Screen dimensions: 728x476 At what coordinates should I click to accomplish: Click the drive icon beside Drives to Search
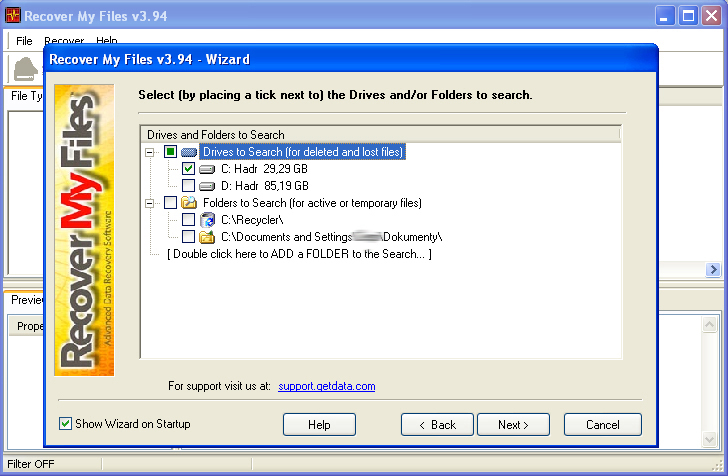(189, 152)
